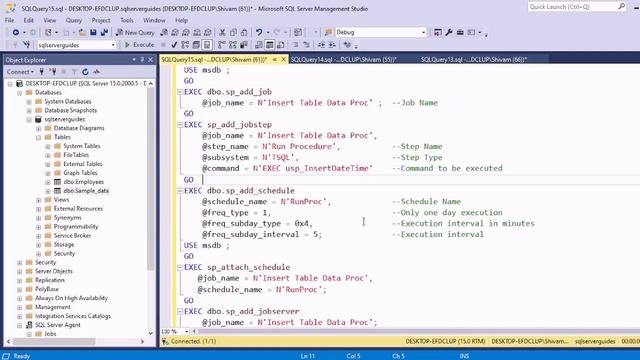This screenshot has height=360, width=640.
Task: Click the Change Connection plug icon
Action: click(x=27, y=45)
